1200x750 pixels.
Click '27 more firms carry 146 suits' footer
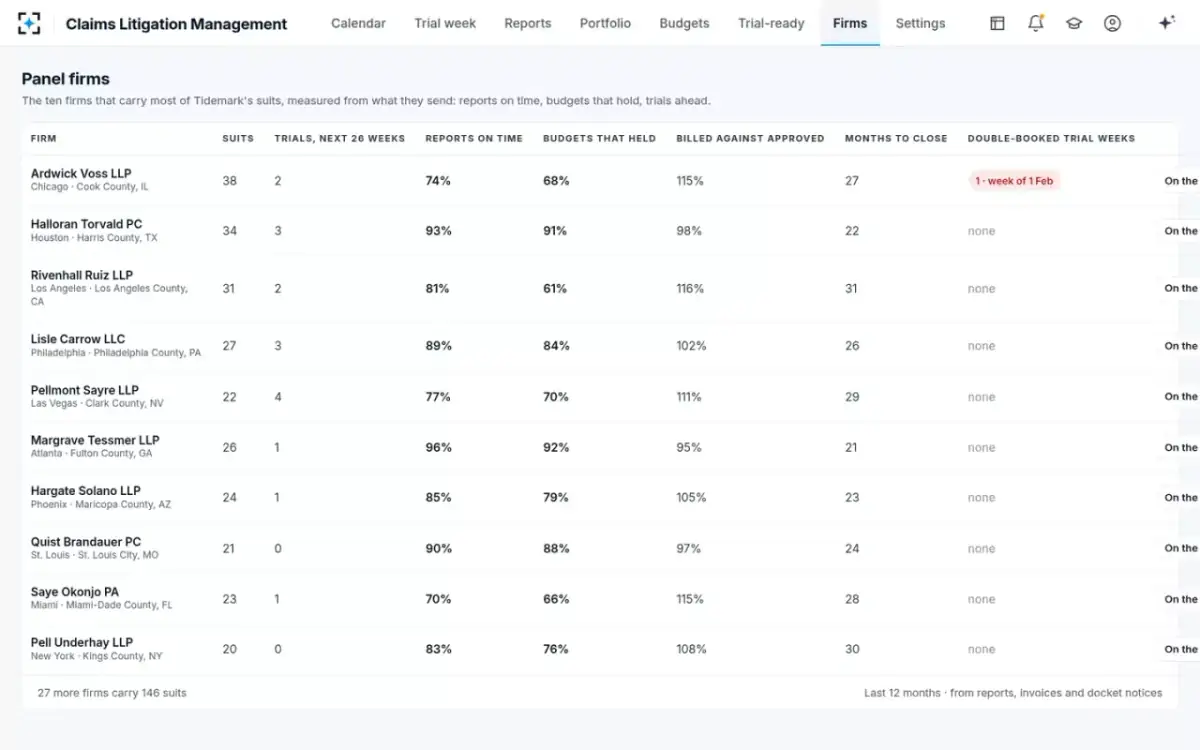click(112, 692)
